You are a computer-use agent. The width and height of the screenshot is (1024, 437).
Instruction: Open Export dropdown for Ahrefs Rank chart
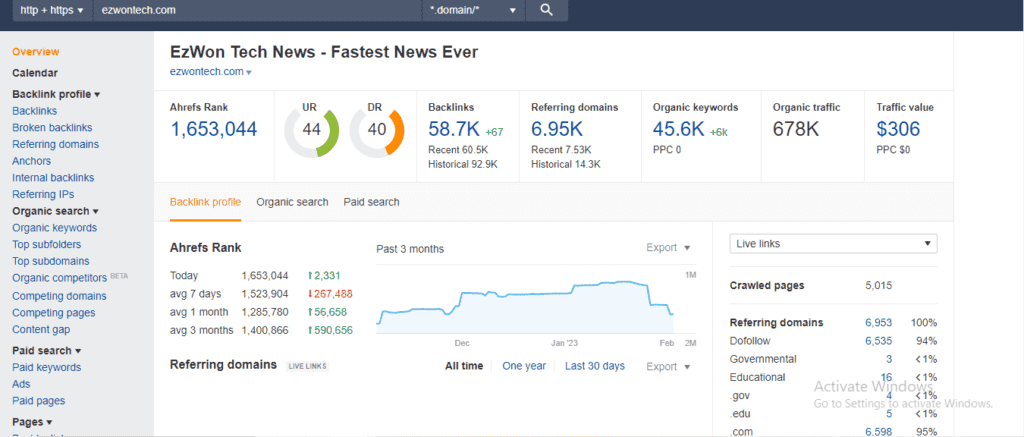668,248
